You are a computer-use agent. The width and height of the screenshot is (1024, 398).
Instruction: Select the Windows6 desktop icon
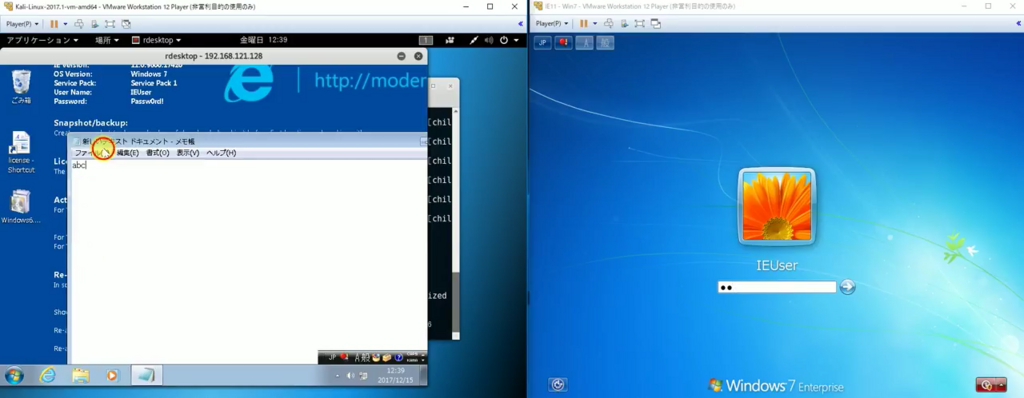[21, 207]
